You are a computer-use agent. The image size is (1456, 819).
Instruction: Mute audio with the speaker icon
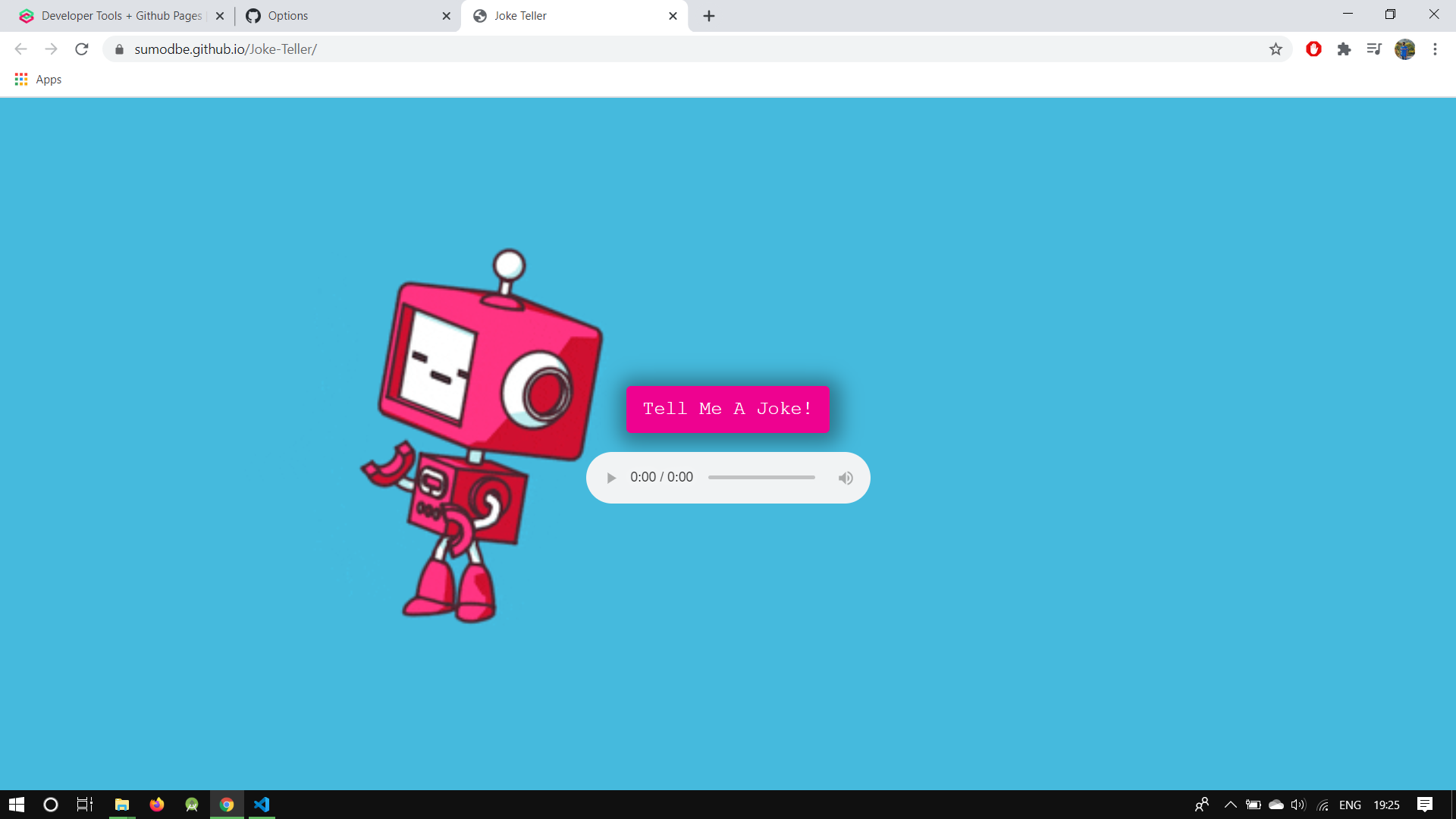pos(846,478)
